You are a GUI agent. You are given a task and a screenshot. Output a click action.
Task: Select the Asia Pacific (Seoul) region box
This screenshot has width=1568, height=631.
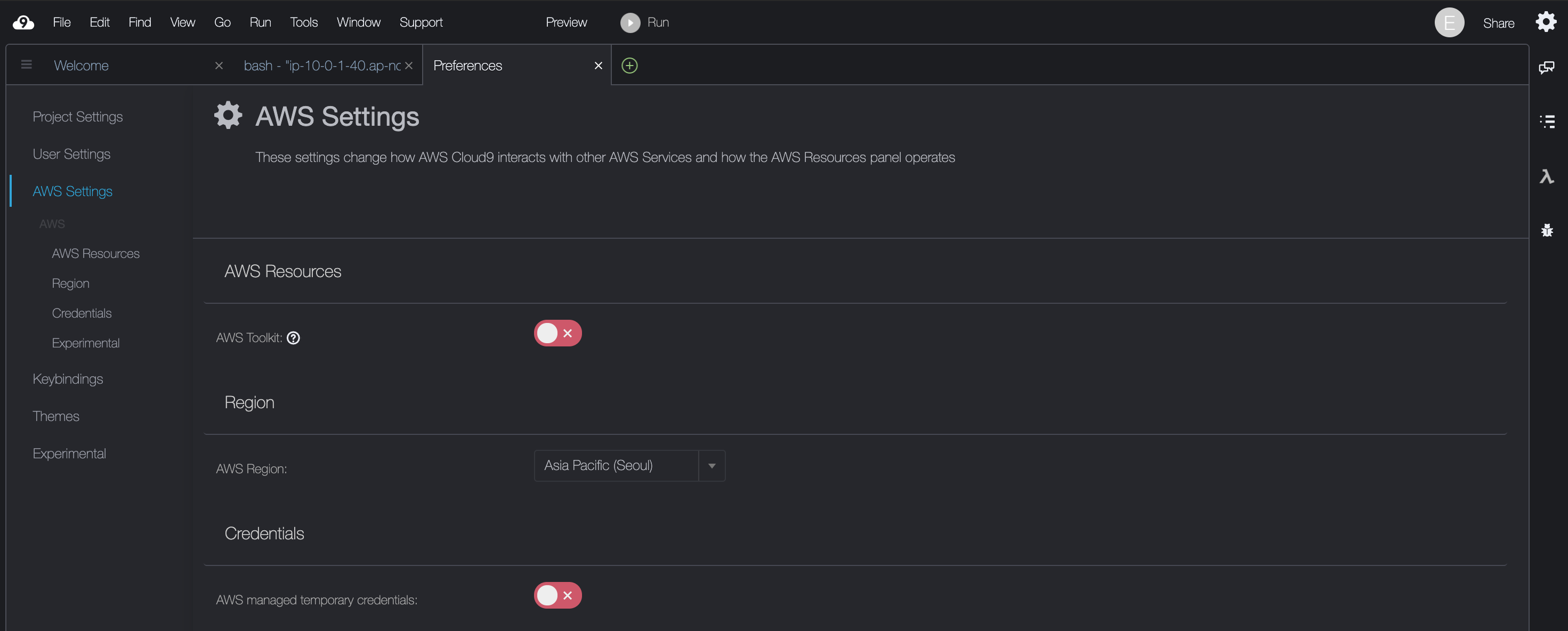(x=616, y=465)
